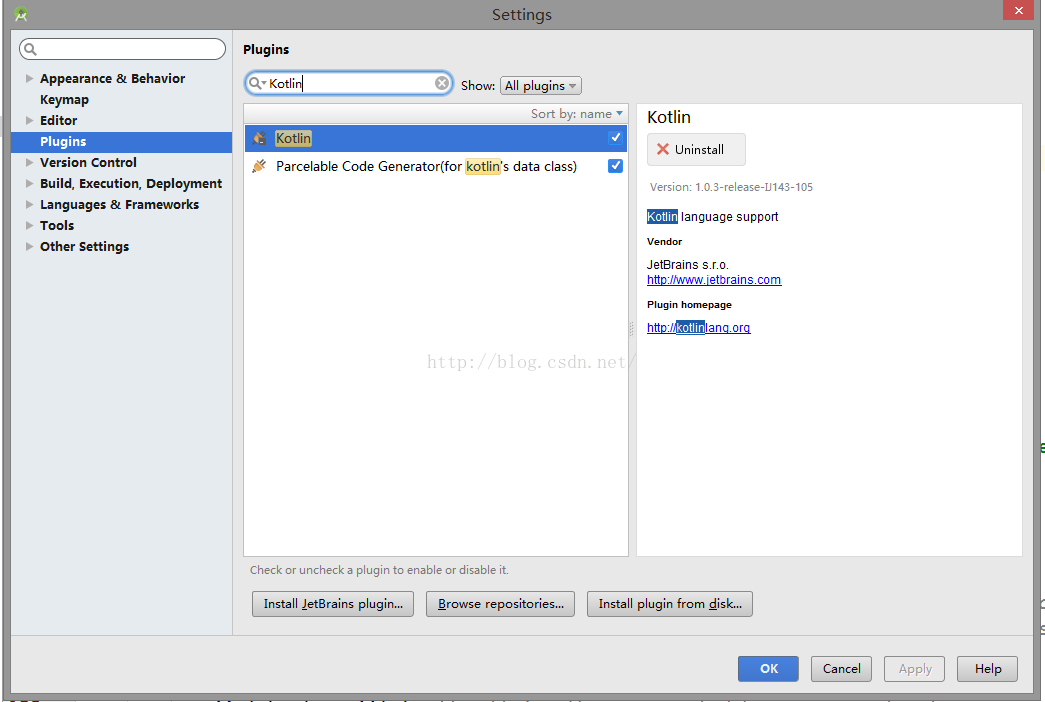Click the settings search magnifier icon
This screenshot has width=1045, height=702.
pyautogui.click(x=31, y=49)
